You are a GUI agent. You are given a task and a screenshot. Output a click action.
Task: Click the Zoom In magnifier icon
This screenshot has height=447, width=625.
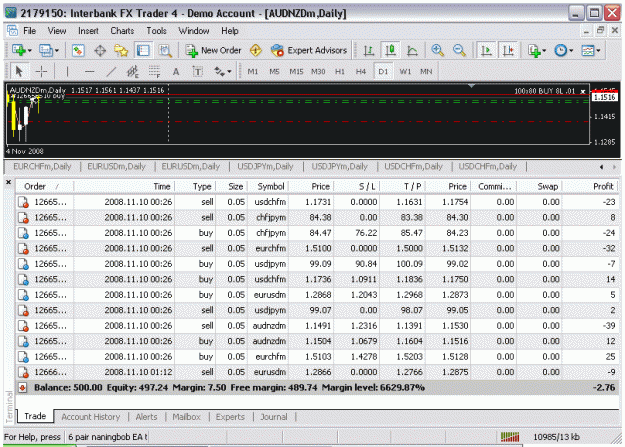pyautogui.click(x=438, y=50)
